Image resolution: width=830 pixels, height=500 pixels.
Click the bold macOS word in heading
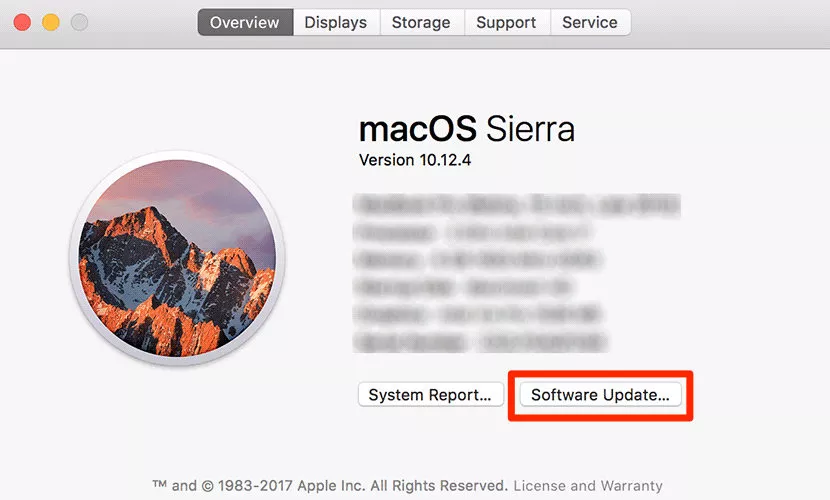417,129
